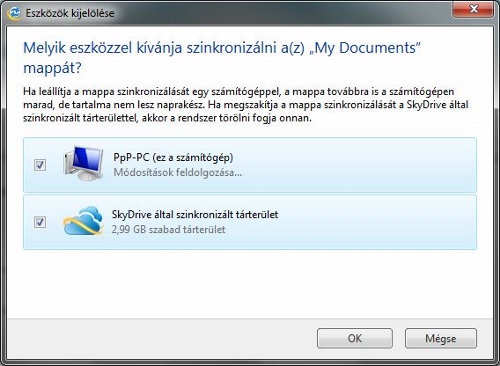Click the gray footer area left of OK

[160, 338]
